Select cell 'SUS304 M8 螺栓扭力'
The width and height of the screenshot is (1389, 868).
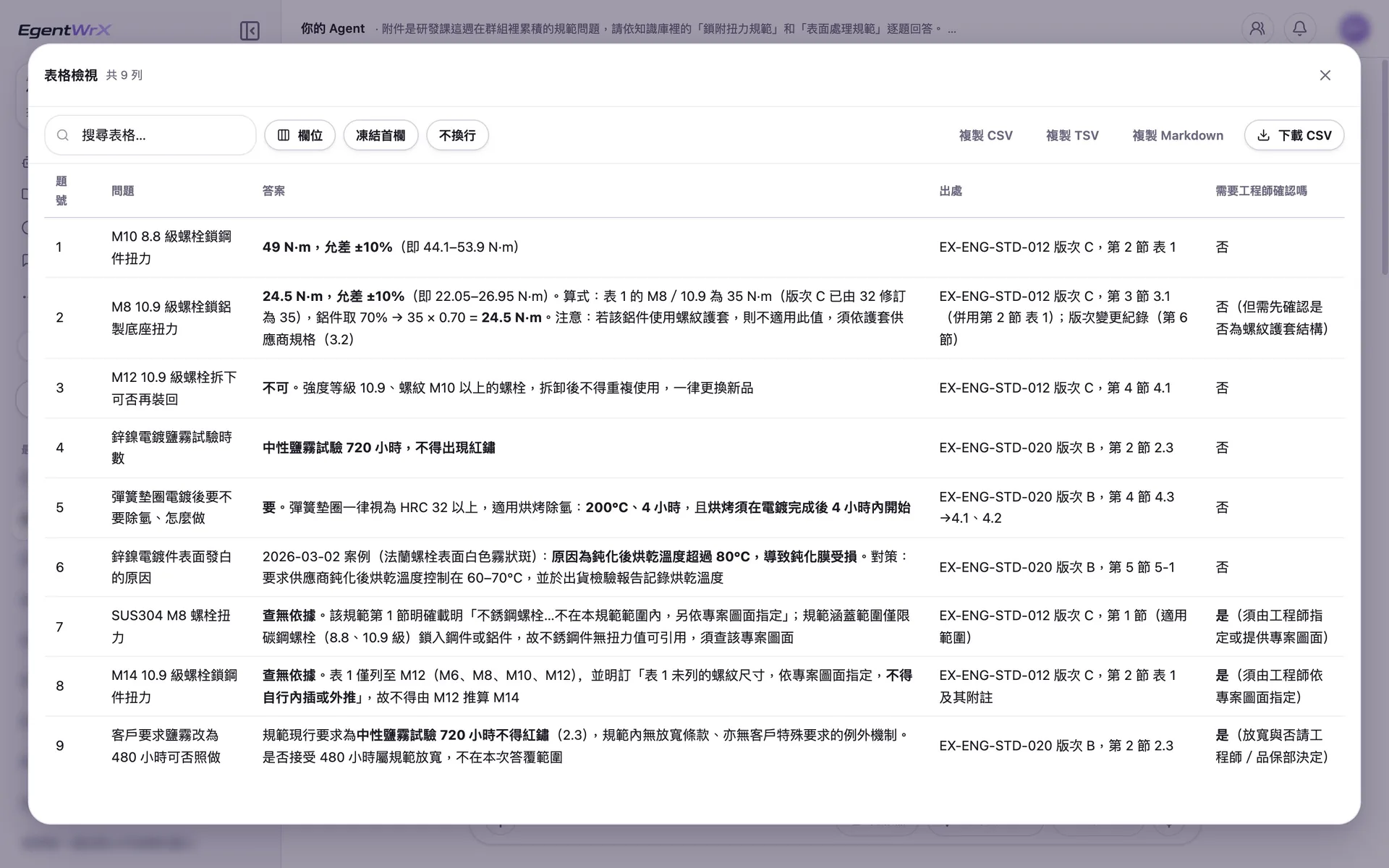[x=171, y=626]
